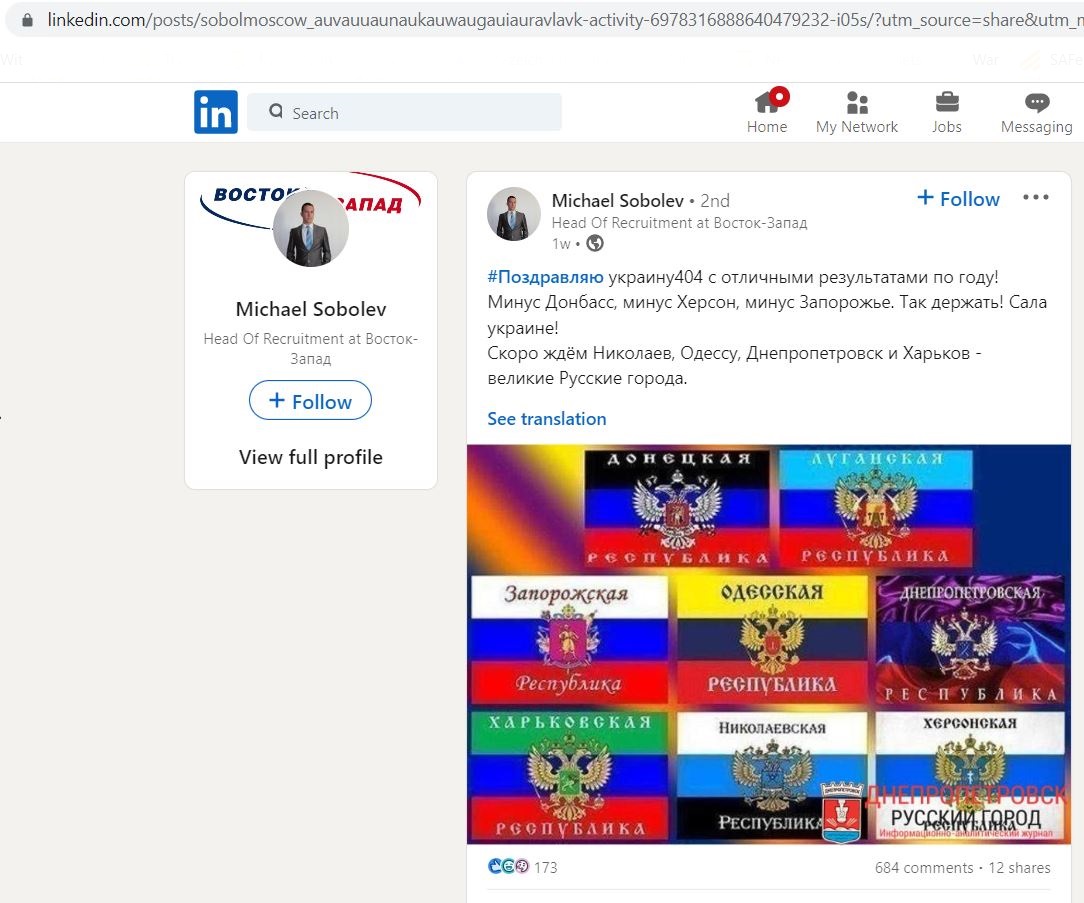This screenshot has height=903, width=1084.
Task: Click the profile card avatar photo
Action: (310, 228)
